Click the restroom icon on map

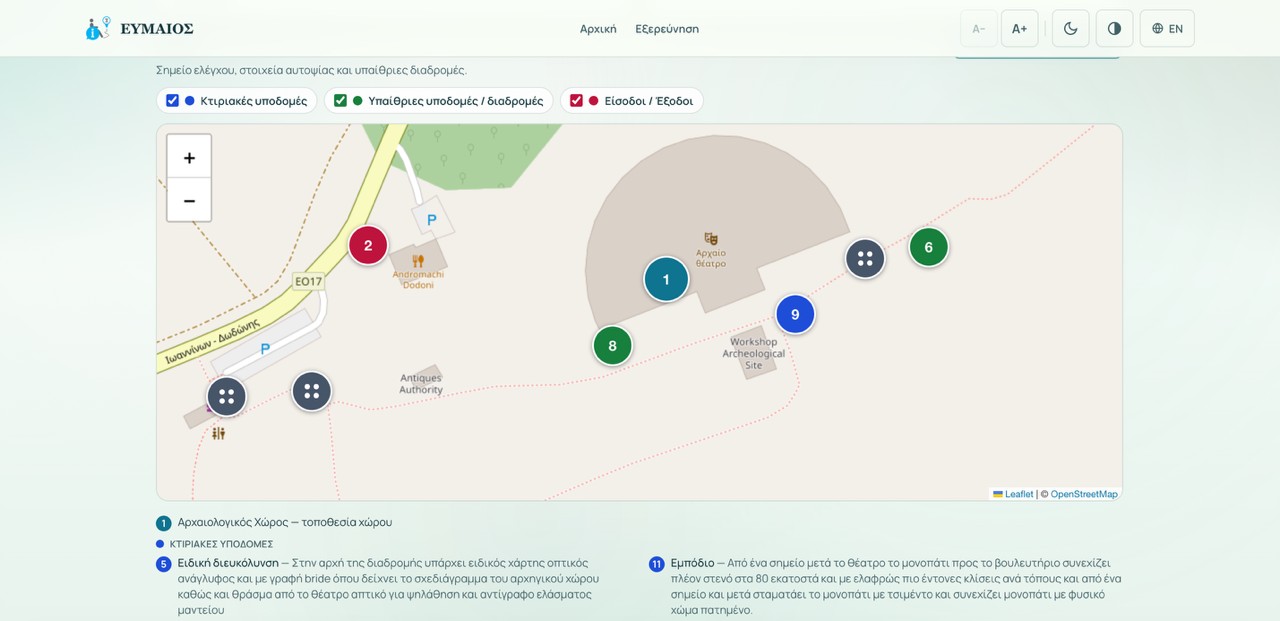pyautogui.click(x=218, y=433)
